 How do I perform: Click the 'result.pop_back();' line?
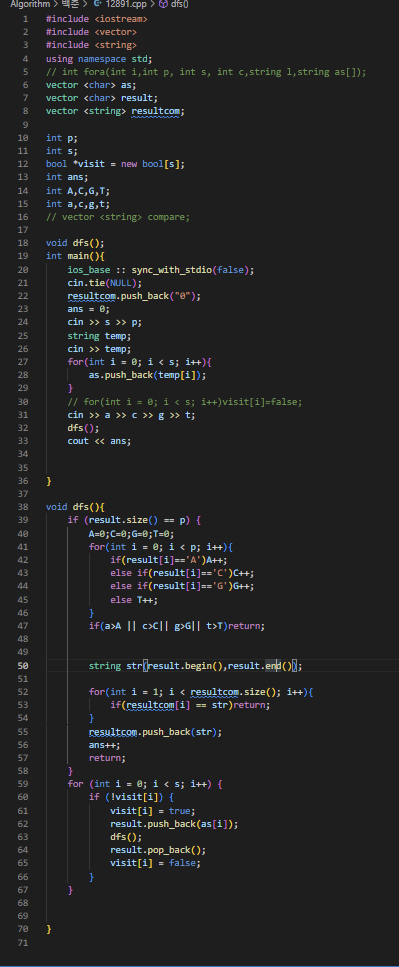[x=158, y=850]
